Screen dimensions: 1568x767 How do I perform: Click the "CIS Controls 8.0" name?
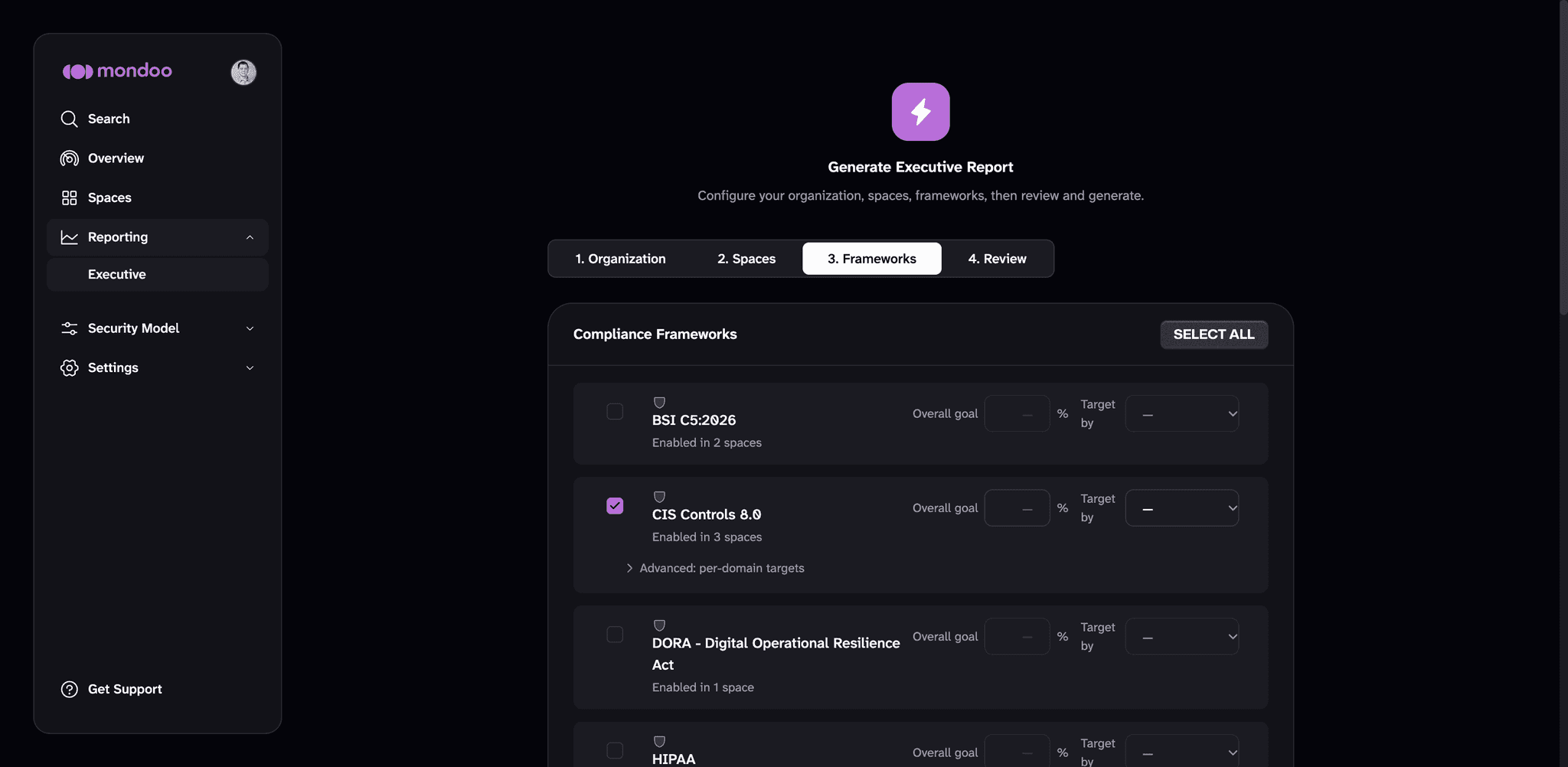pyautogui.click(x=706, y=514)
